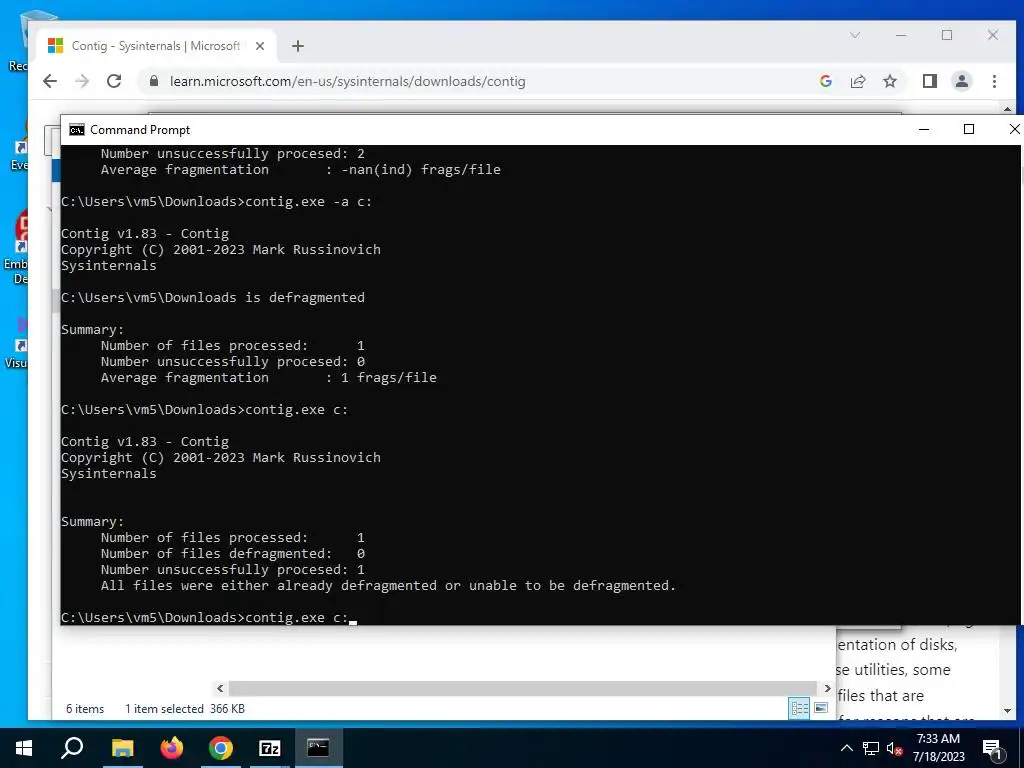1024x768 pixels.
Task: Show hidden system tray icons
Action: point(846,748)
